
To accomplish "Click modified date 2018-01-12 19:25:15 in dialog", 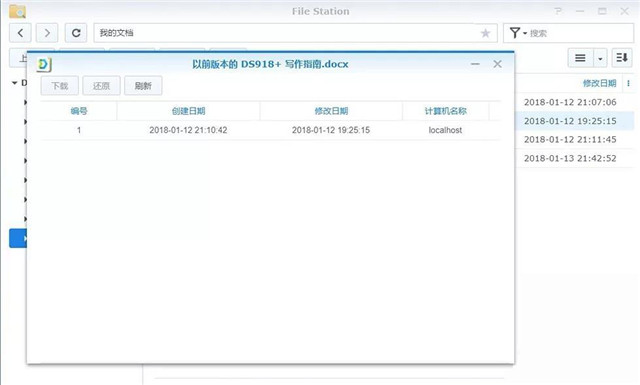I will click(331, 130).
